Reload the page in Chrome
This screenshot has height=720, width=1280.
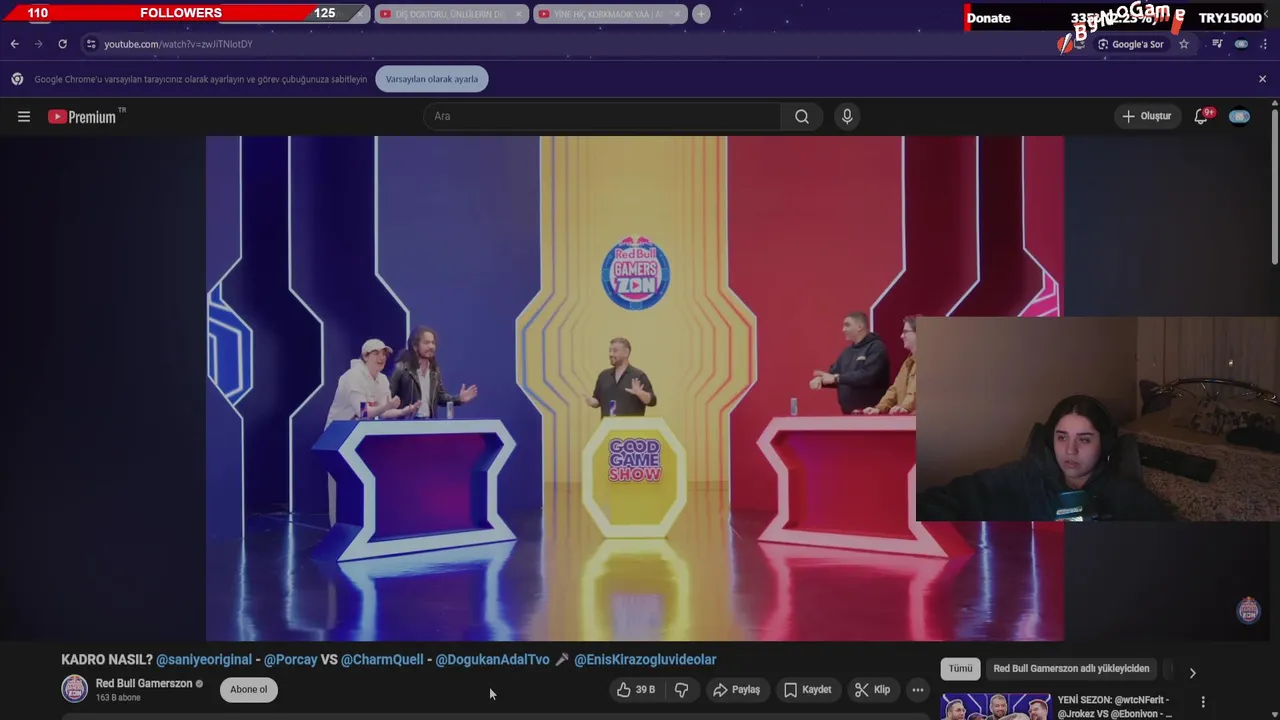pyautogui.click(x=62, y=44)
